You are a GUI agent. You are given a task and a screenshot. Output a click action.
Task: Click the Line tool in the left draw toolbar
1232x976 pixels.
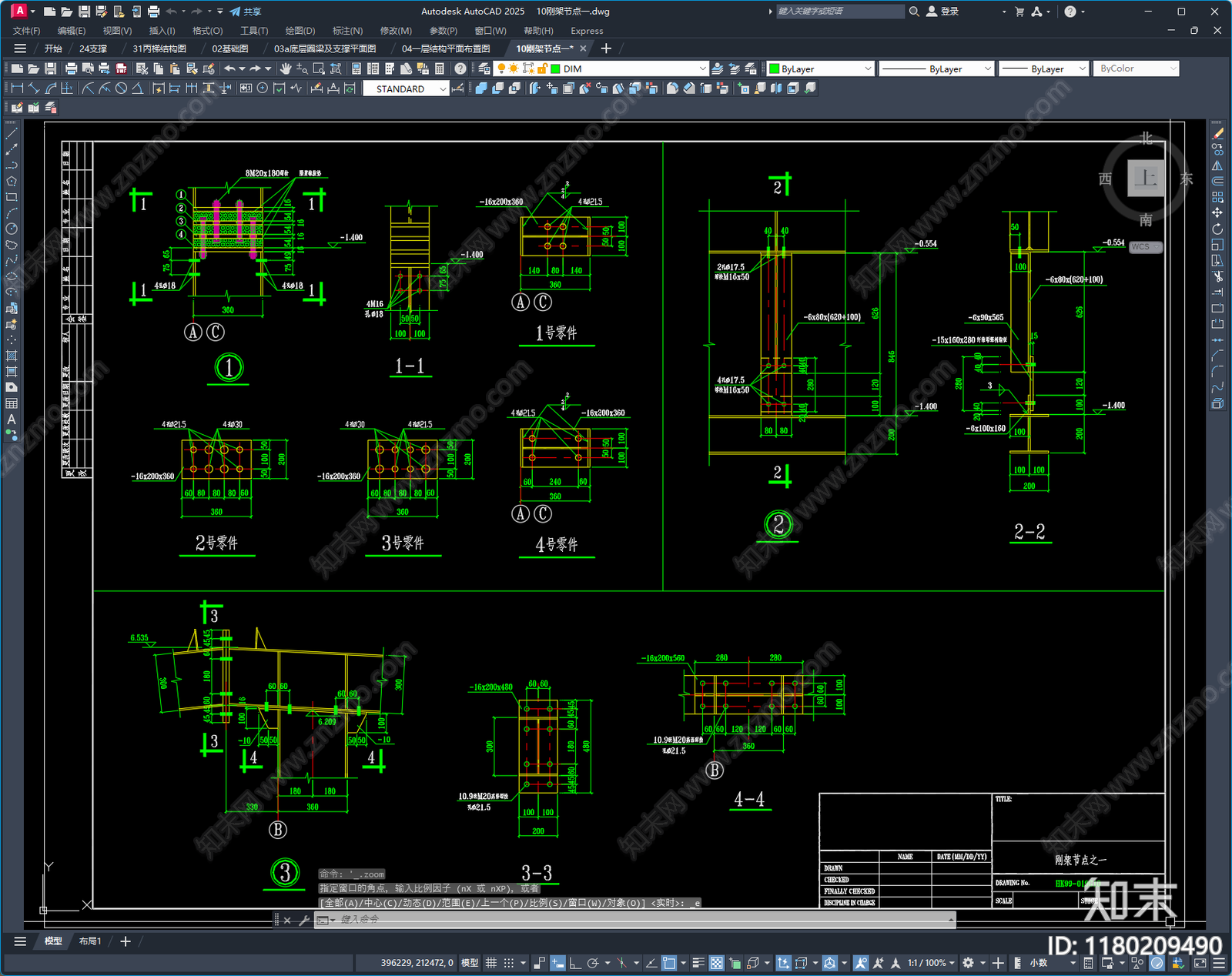tap(11, 134)
